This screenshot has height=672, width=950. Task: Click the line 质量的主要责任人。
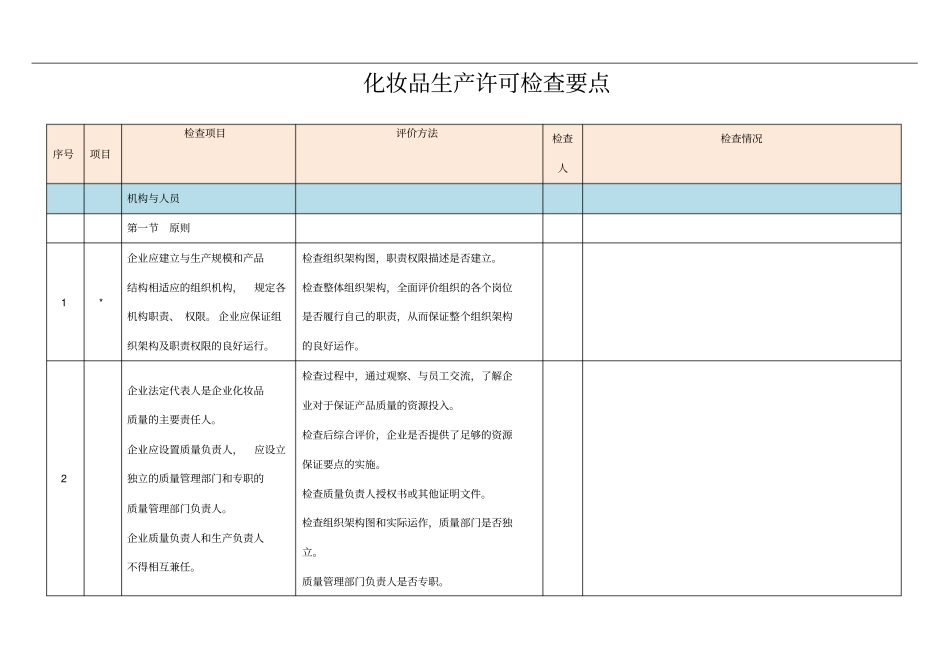click(172, 419)
